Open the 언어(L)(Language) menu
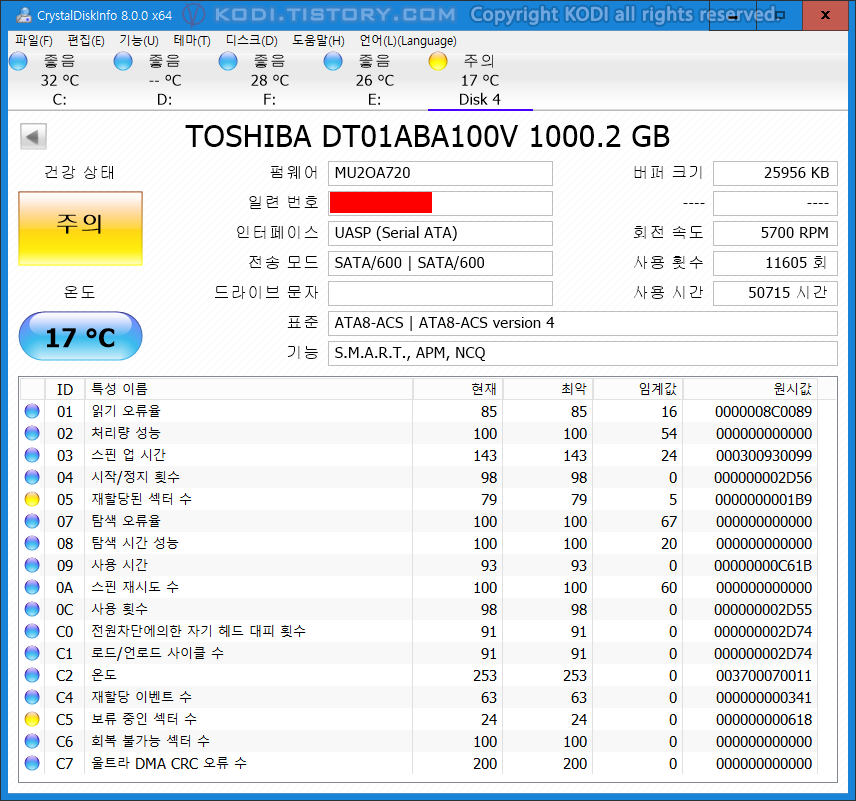 coord(408,40)
